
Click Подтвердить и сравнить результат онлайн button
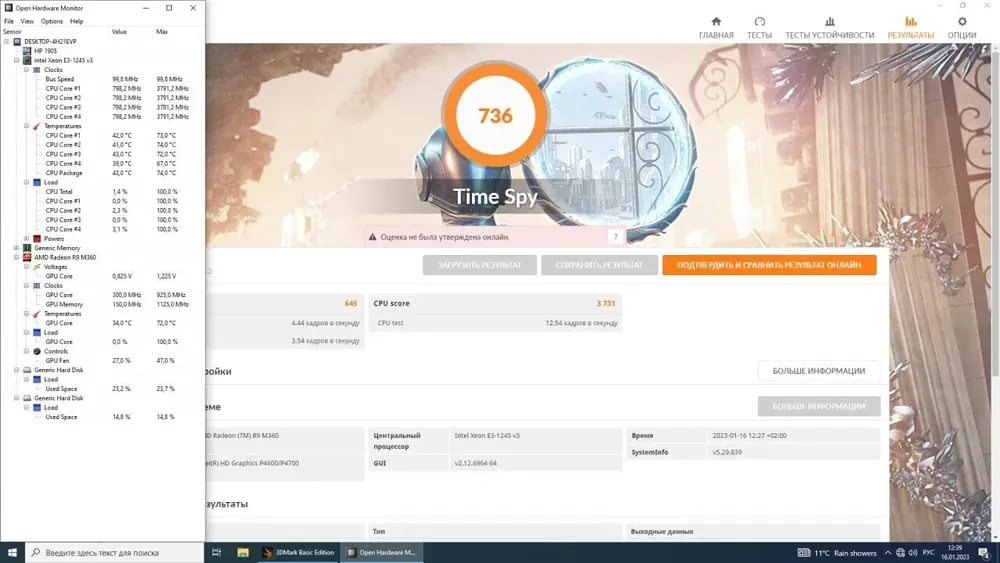(768, 265)
